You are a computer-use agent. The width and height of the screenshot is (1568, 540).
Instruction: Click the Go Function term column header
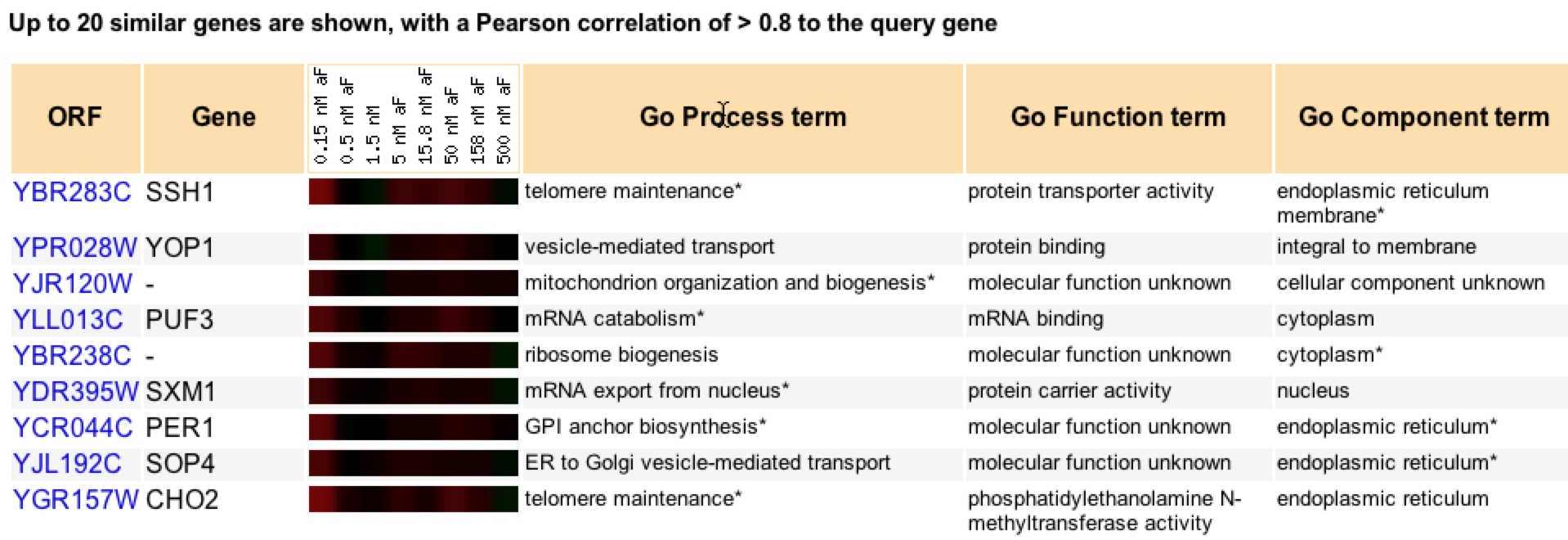1118,118
